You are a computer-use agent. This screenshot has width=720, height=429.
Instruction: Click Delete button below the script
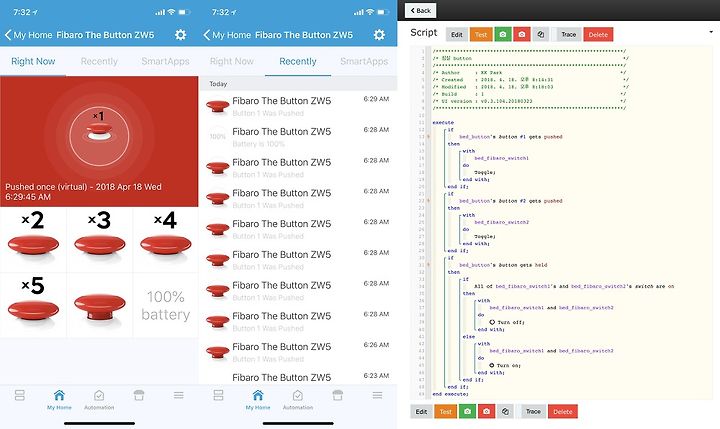pyautogui.click(x=563, y=412)
